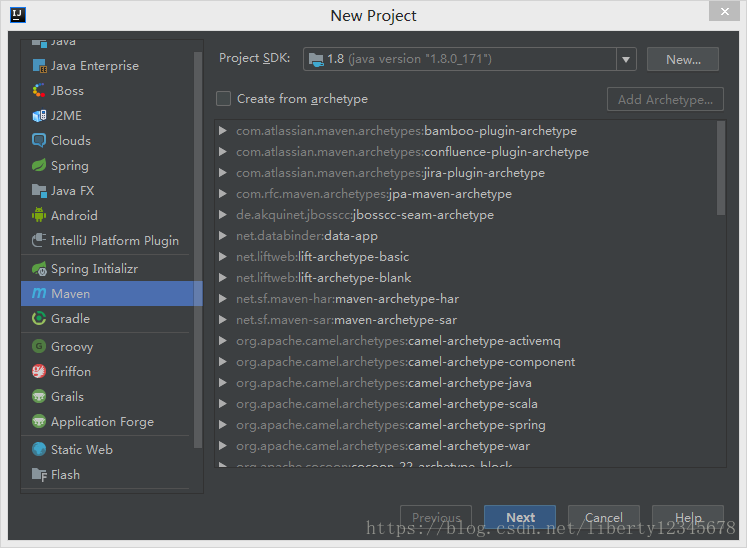Image resolution: width=747 pixels, height=548 pixels.
Task: Click the Add Archetype... button
Action: 665,99
